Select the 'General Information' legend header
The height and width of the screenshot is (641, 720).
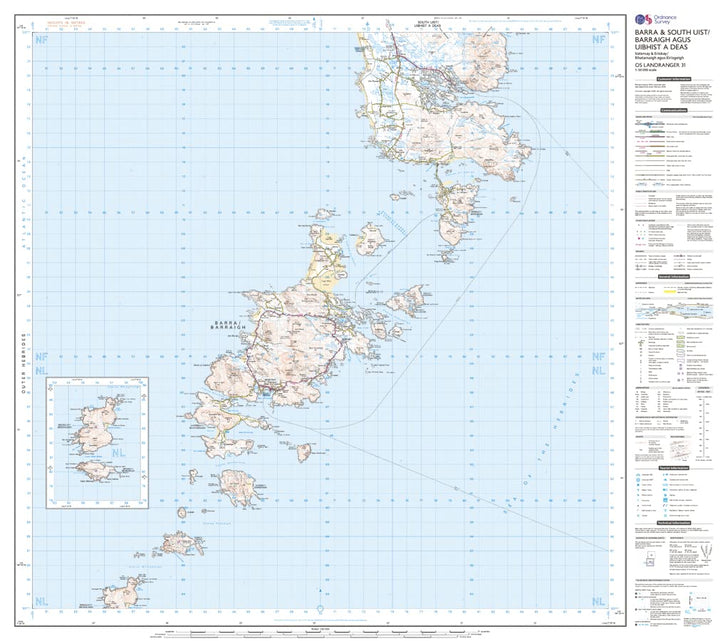point(674,277)
